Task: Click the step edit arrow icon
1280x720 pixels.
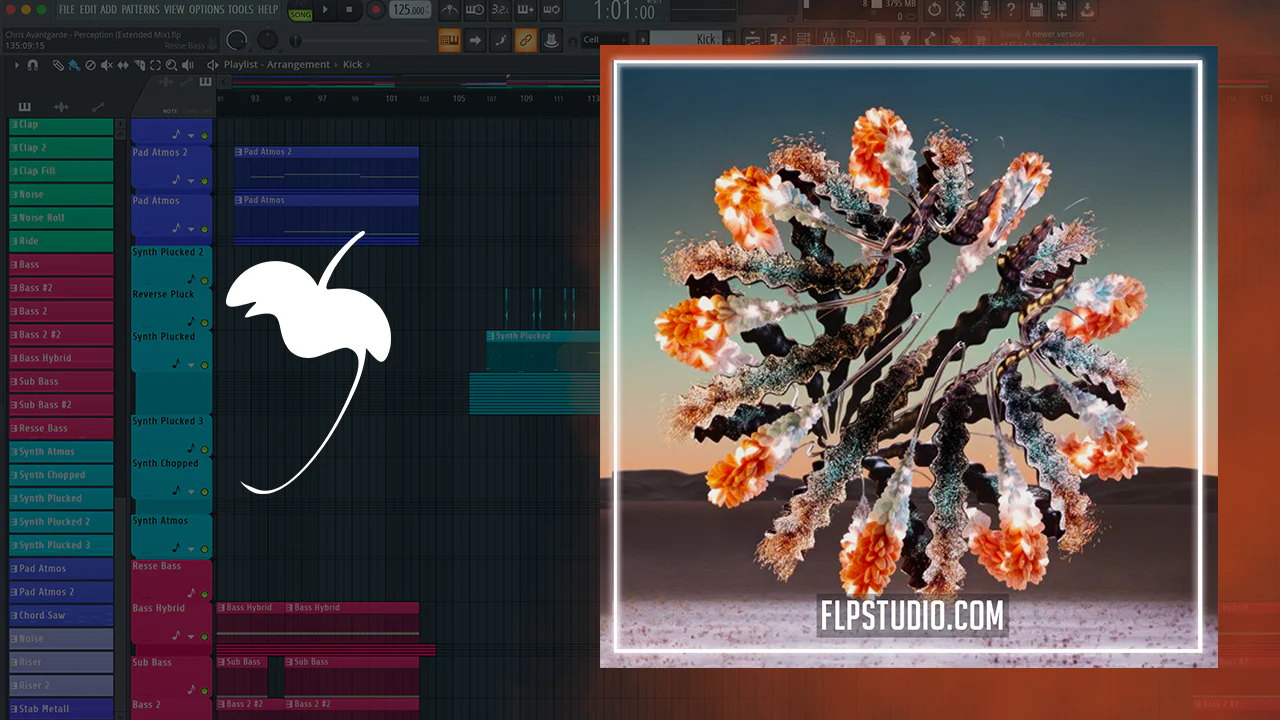Action: pos(475,41)
